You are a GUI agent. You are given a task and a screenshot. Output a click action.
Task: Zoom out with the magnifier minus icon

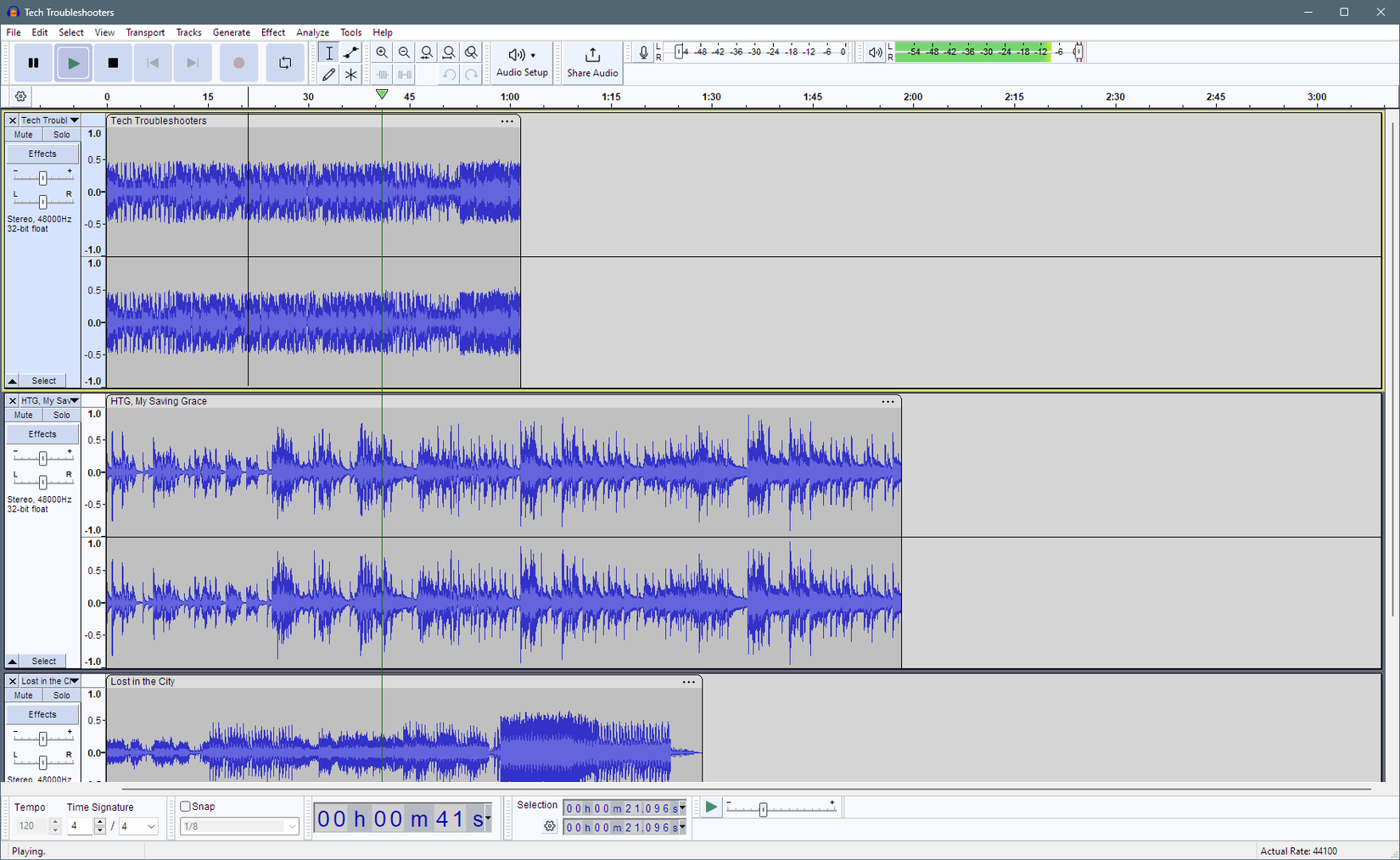coord(405,53)
